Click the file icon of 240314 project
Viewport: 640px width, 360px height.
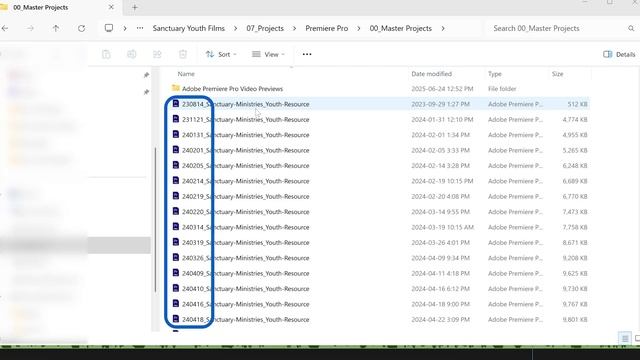(x=176, y=227)
